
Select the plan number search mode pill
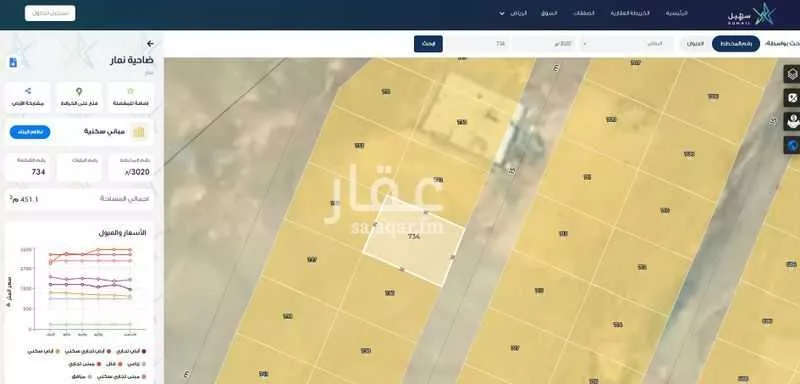pyautogui.click(x=736, y=44)
